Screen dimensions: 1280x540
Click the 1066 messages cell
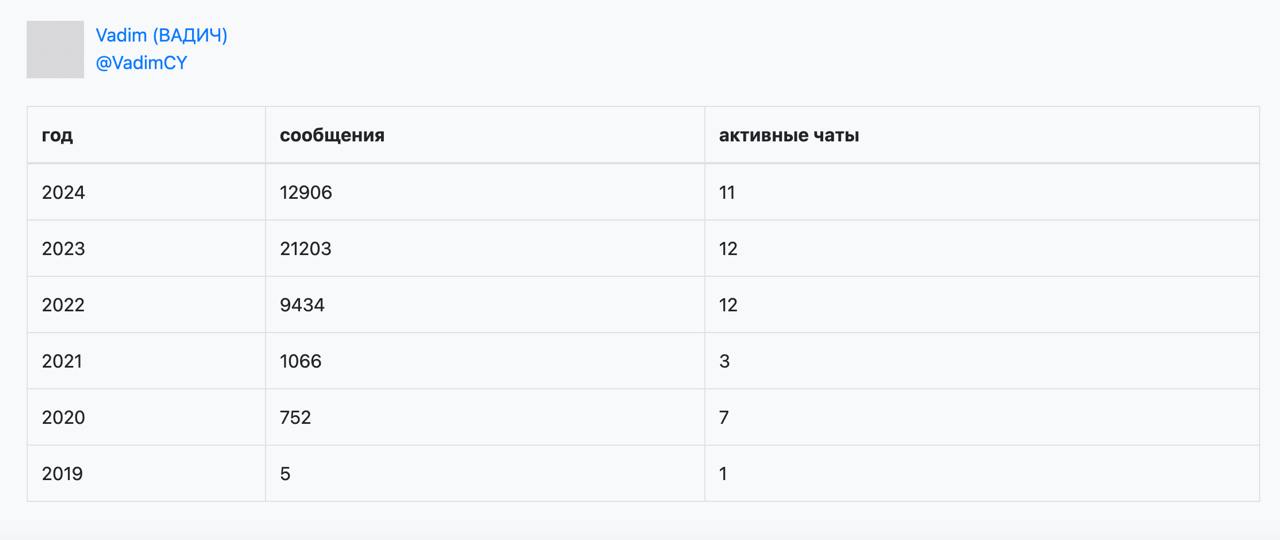[301, 361]
